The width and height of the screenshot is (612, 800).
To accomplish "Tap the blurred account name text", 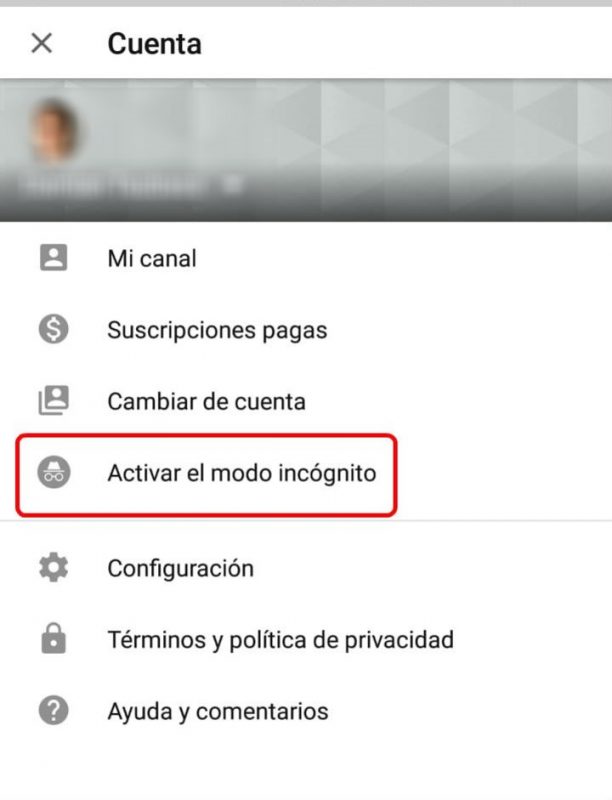I will tap(112, 185).
